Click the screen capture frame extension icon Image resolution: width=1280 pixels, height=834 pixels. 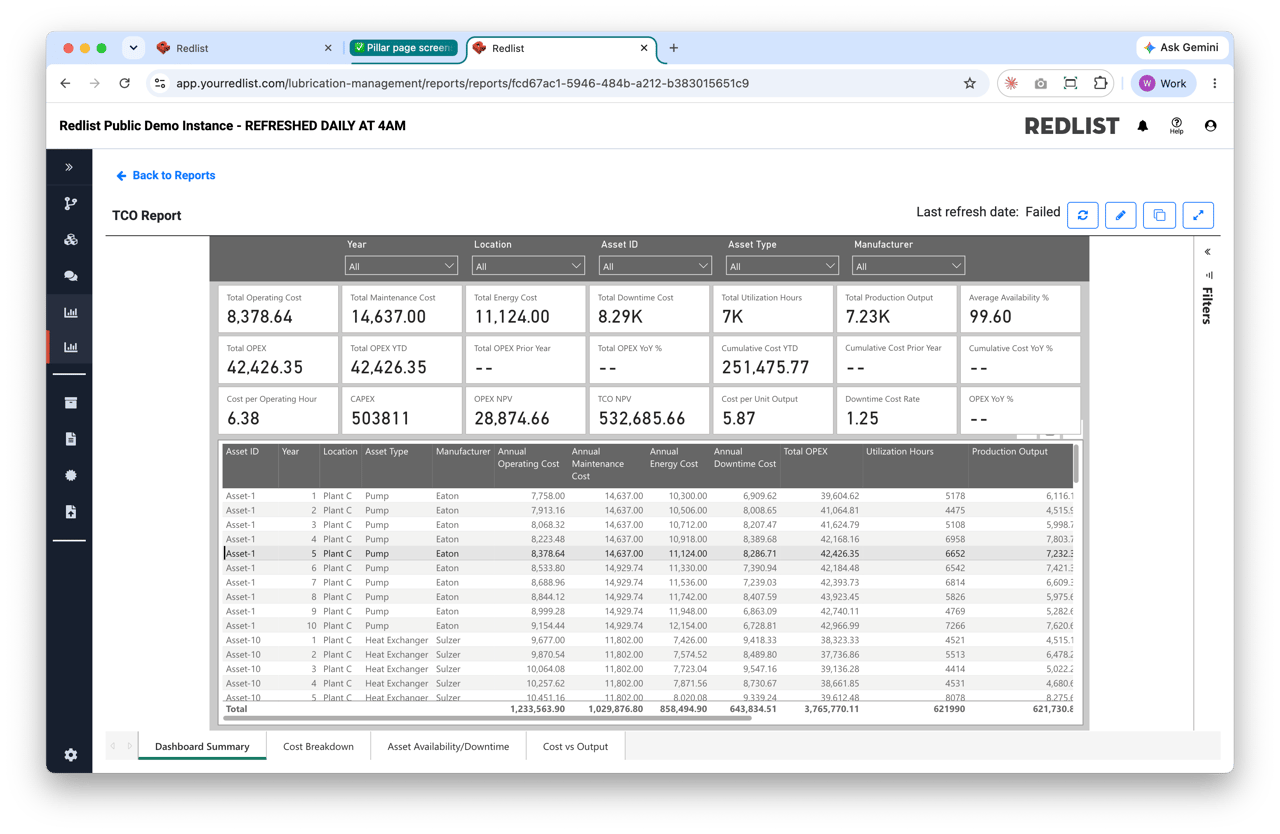1070,84
